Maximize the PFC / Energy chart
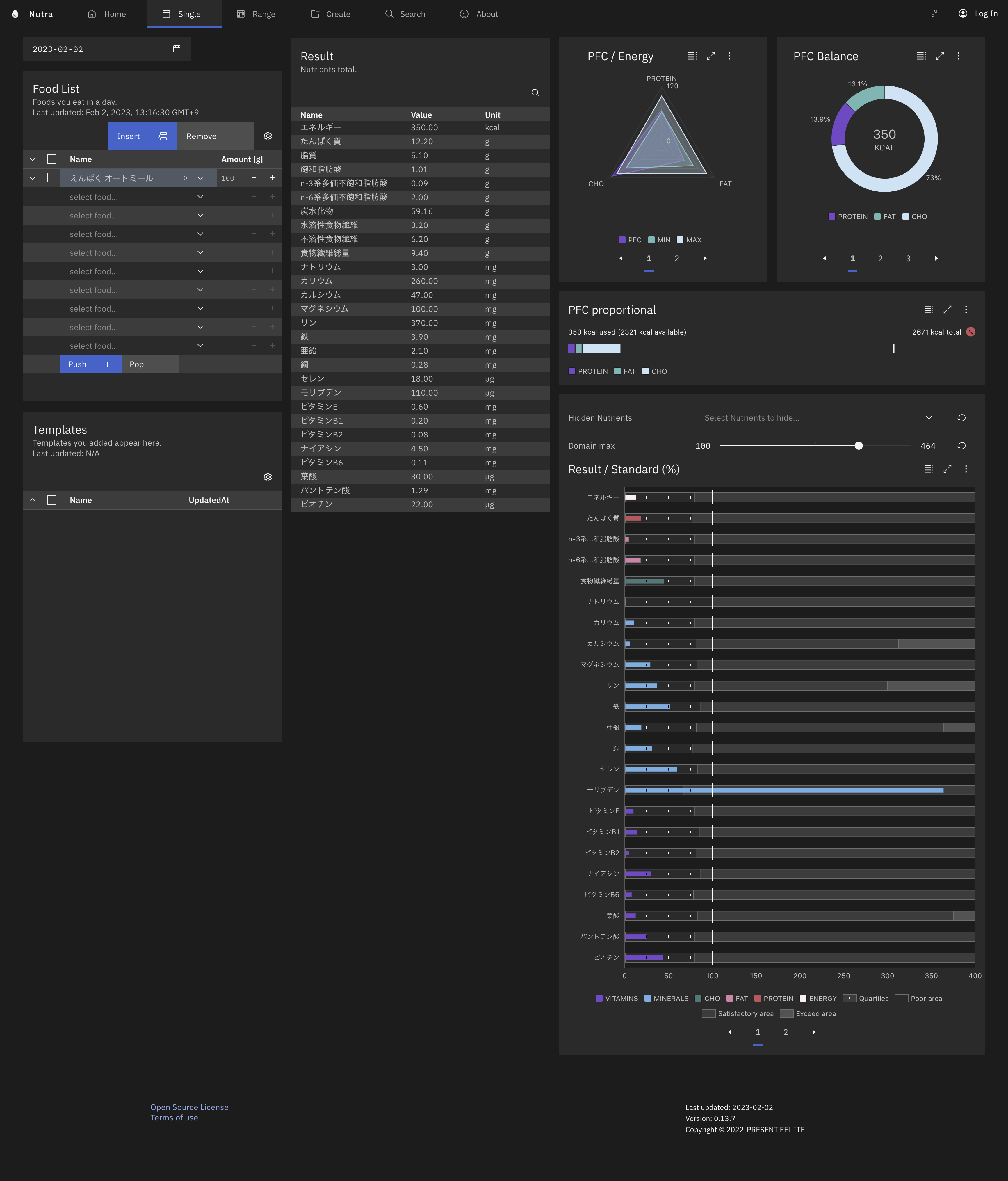Screen dimensions: 1008x1181 pyautogui.click(x=710, y=56)
